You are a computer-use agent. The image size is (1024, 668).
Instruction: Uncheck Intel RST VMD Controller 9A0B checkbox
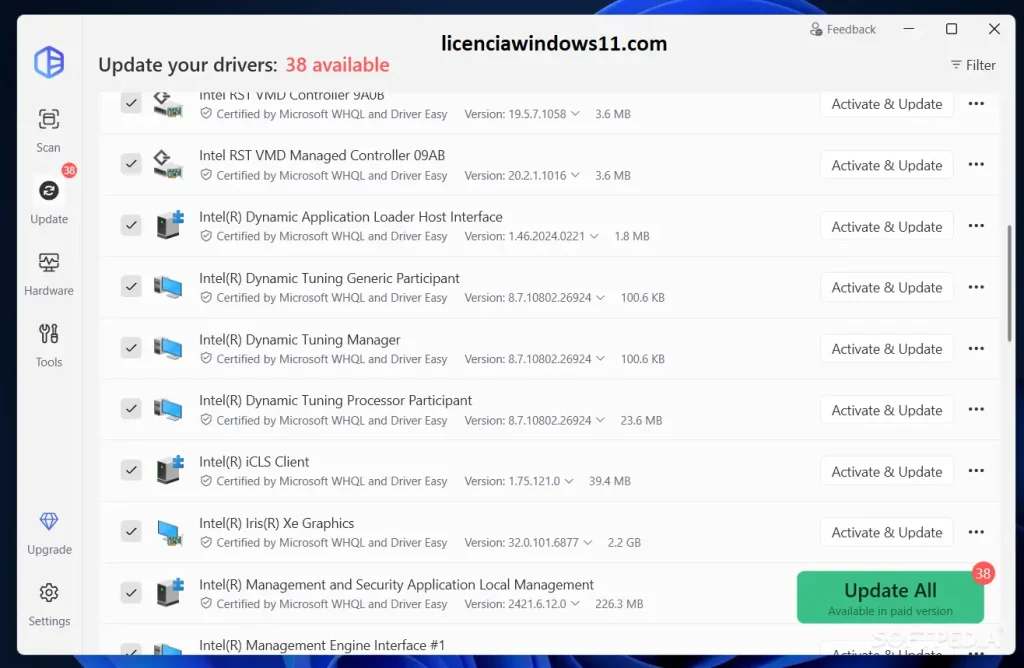pyautogui.click(x=131, y=103)
